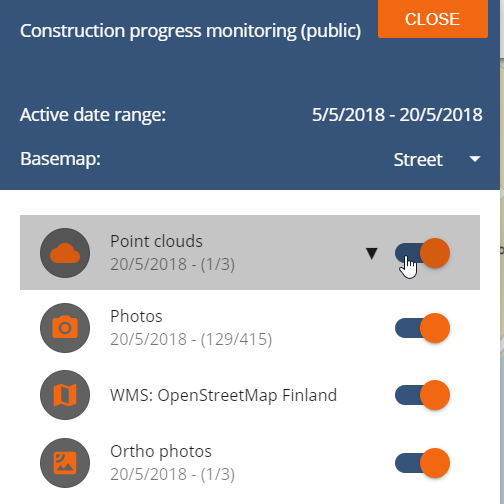Click the CLOSE button
The width and height of the screenshot is (504, 504).
(x=433, y=19)
